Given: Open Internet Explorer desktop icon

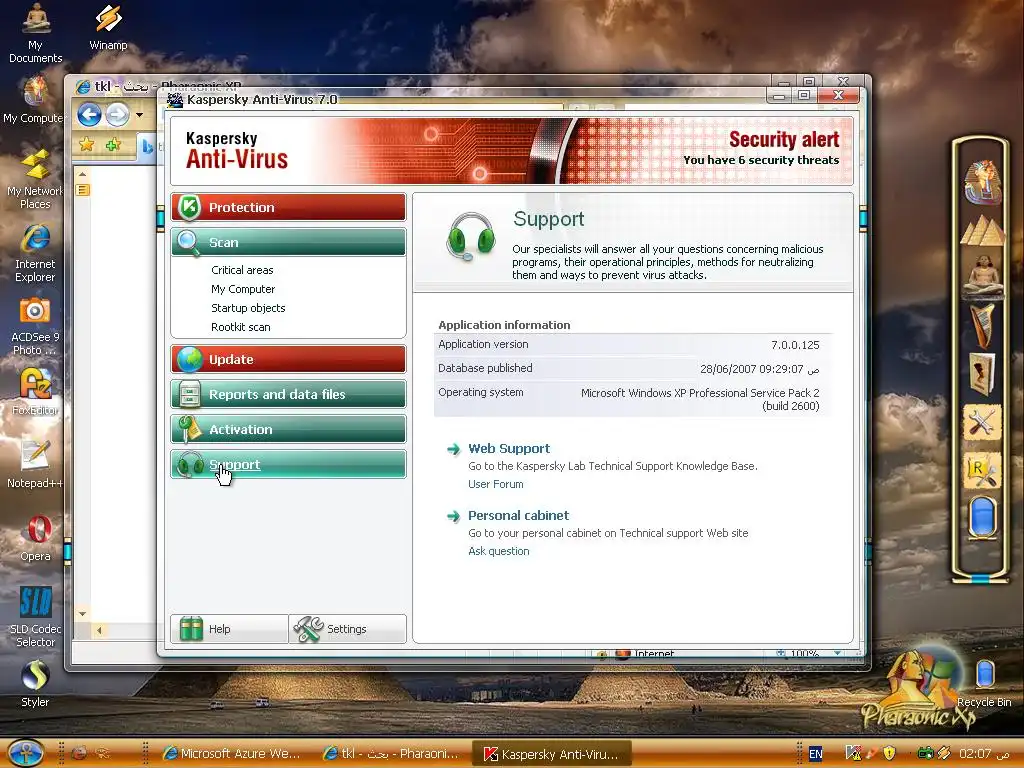Looking at the screenshot, I should pyautogui.click(x=35, y=253).
